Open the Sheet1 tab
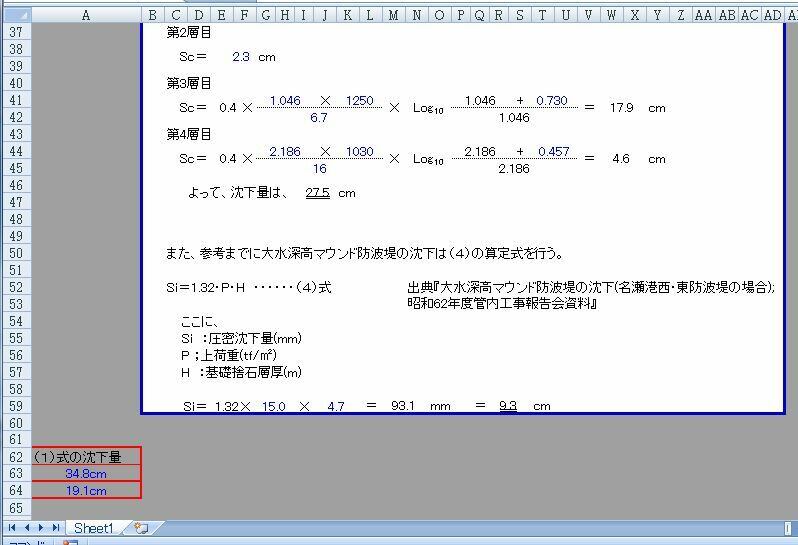798x545 pixels. click(94, 528)
